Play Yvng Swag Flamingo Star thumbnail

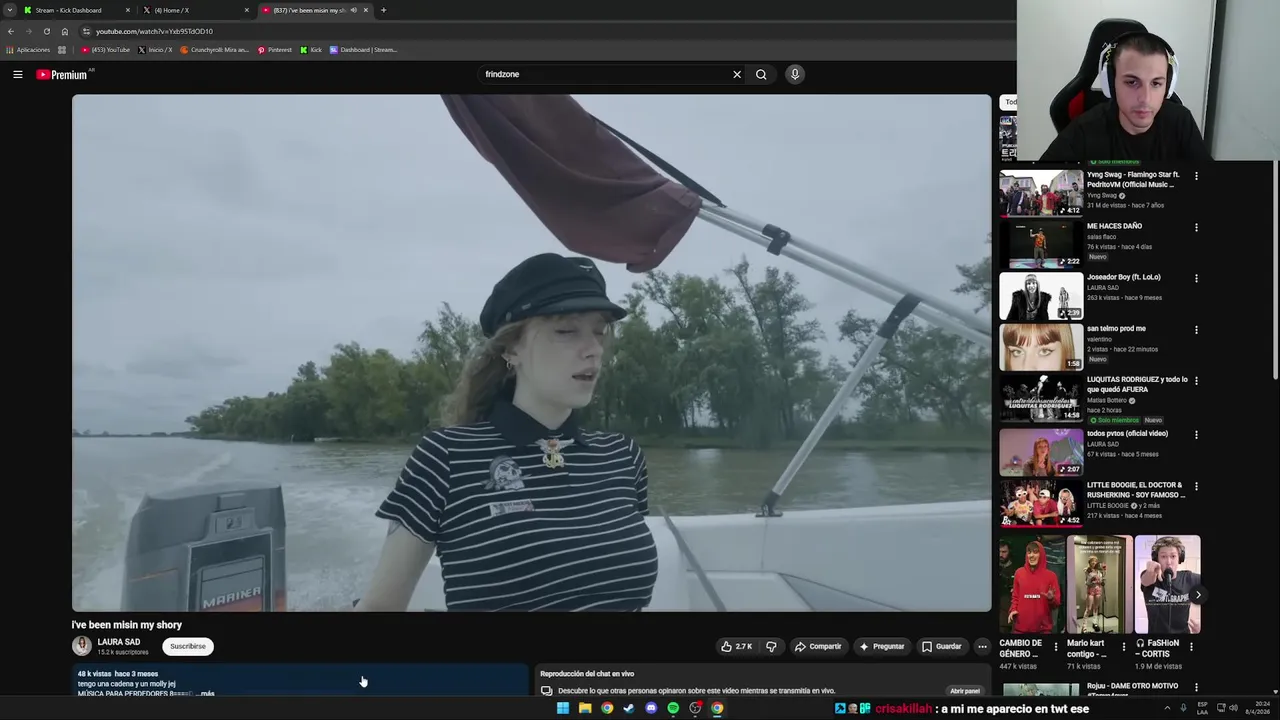tap(1041, 193)
